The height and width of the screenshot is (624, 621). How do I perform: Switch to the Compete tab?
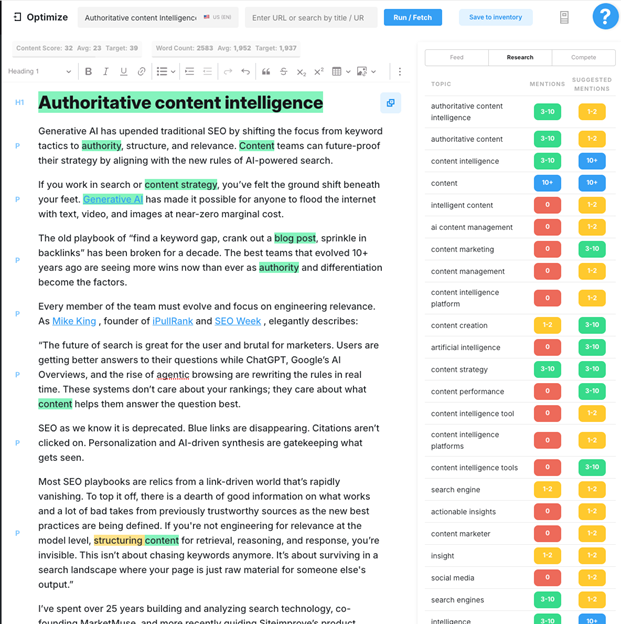(x=581, y=58)
